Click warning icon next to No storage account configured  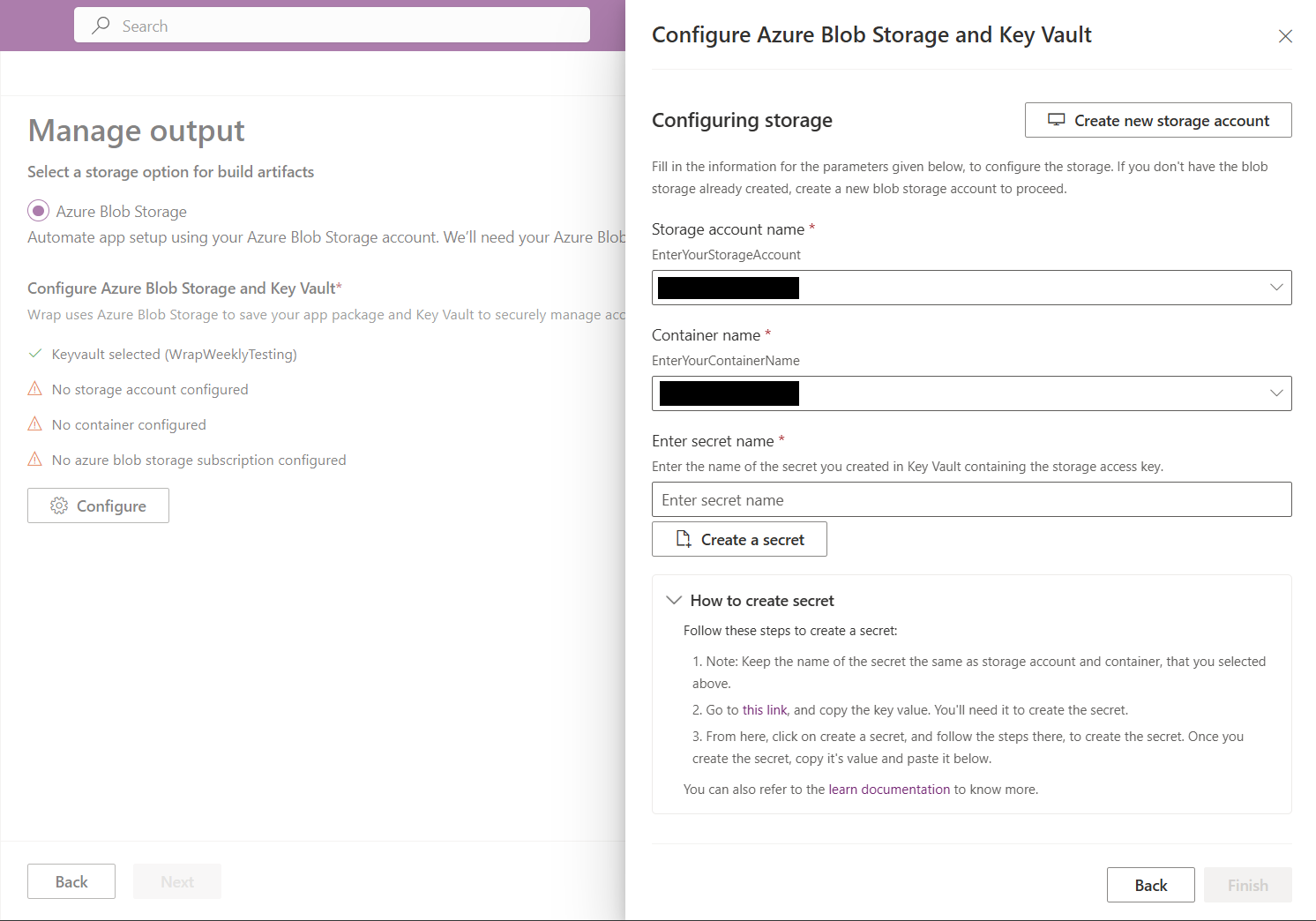click(35, 389)
